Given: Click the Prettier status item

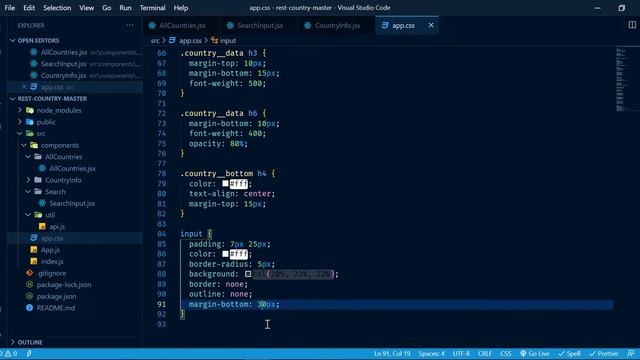Looking at the screenshot, I should (604, 354).
